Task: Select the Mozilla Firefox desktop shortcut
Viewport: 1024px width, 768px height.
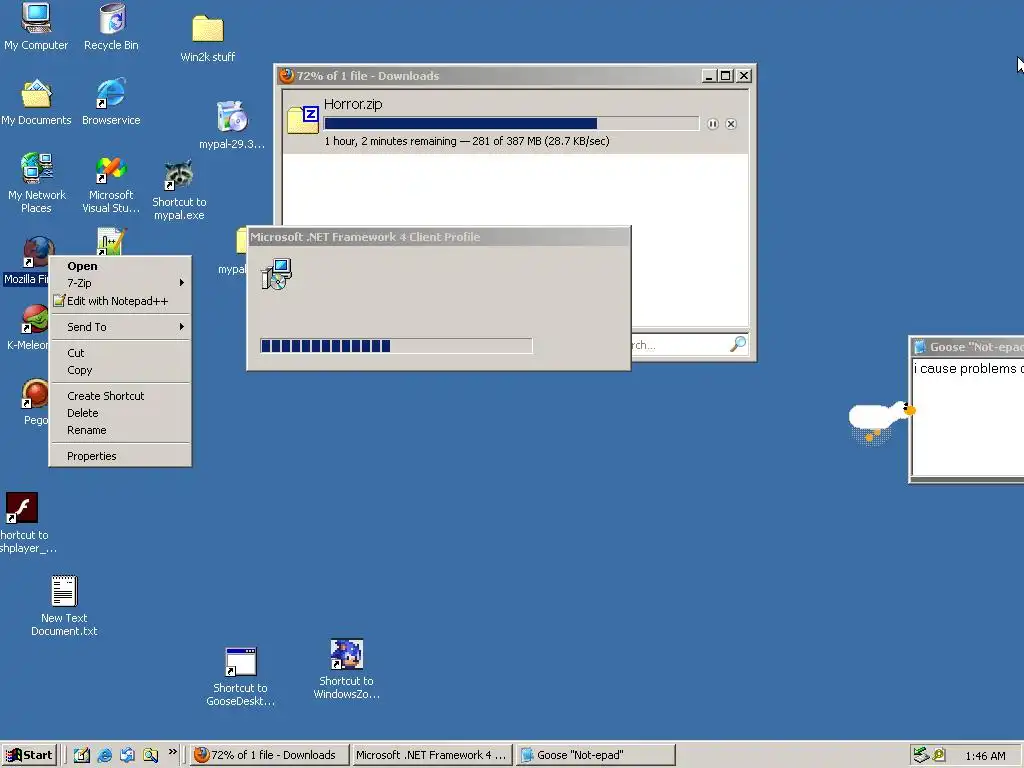Action: coord(37,252)
